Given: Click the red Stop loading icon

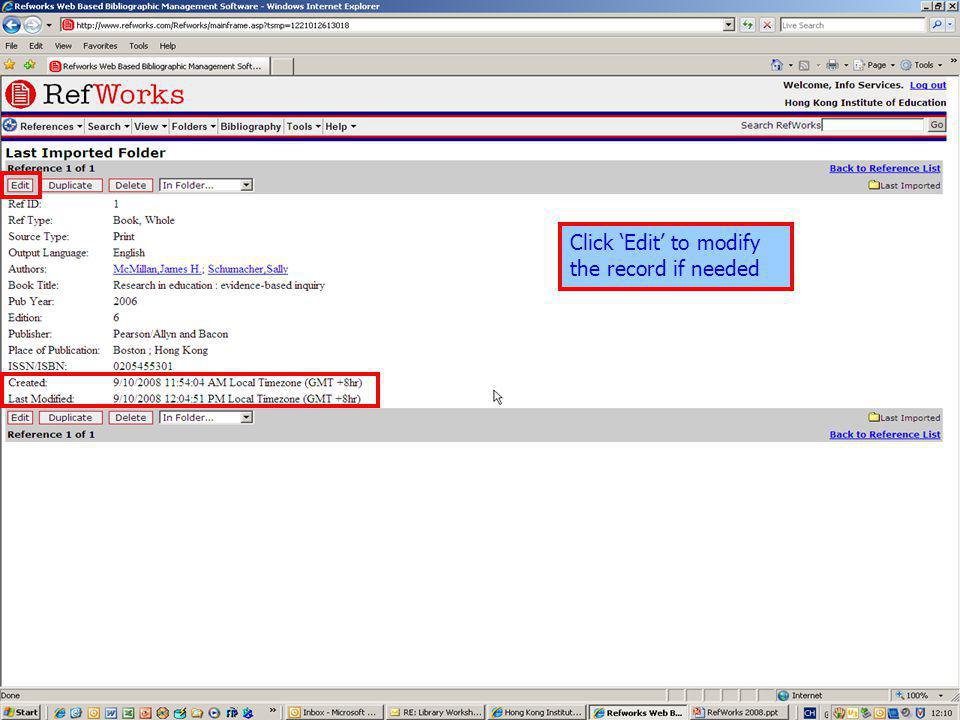Looking at the screenshot, I should (767, 25).
